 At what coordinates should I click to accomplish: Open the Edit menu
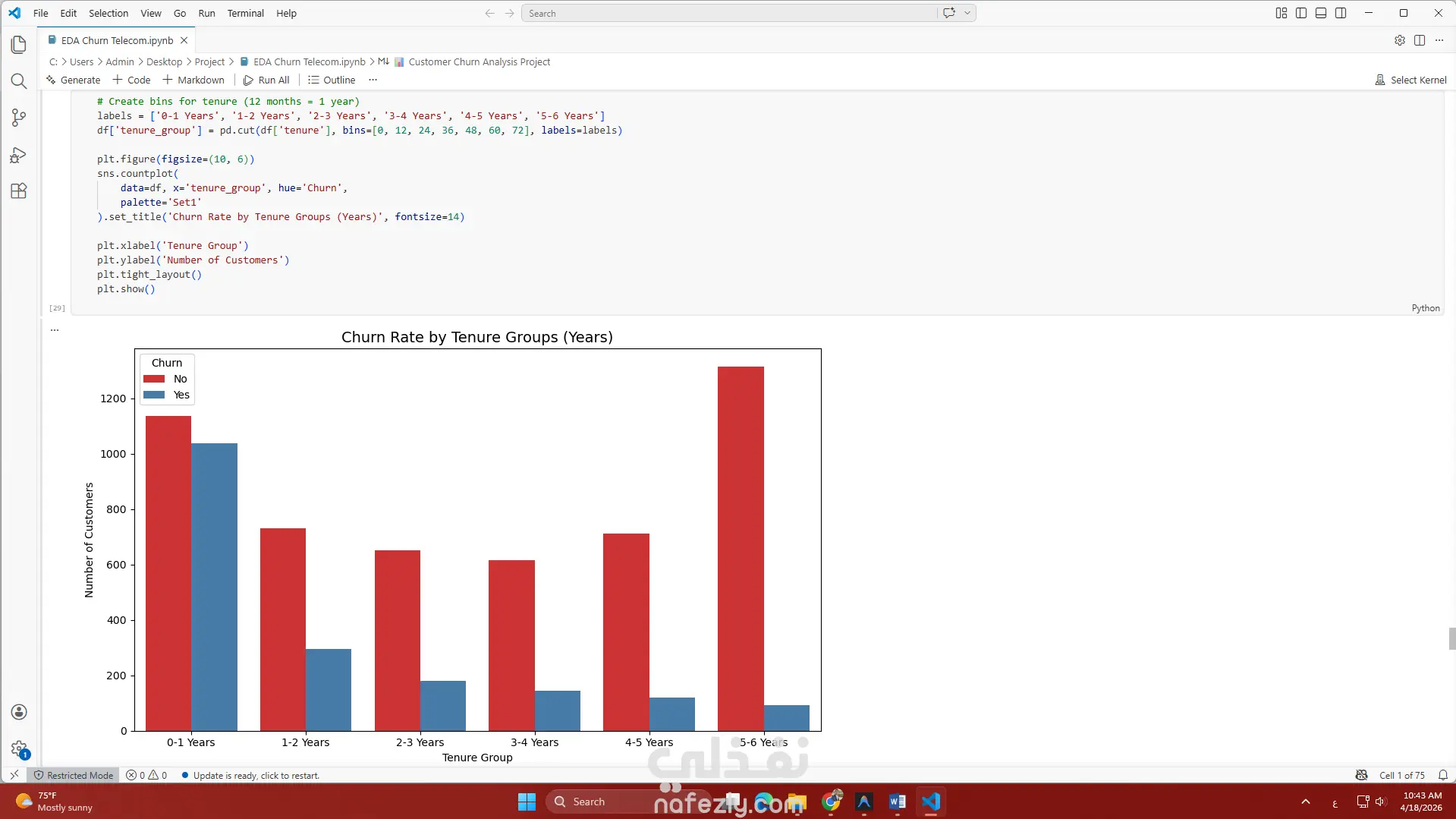(68, 13)
